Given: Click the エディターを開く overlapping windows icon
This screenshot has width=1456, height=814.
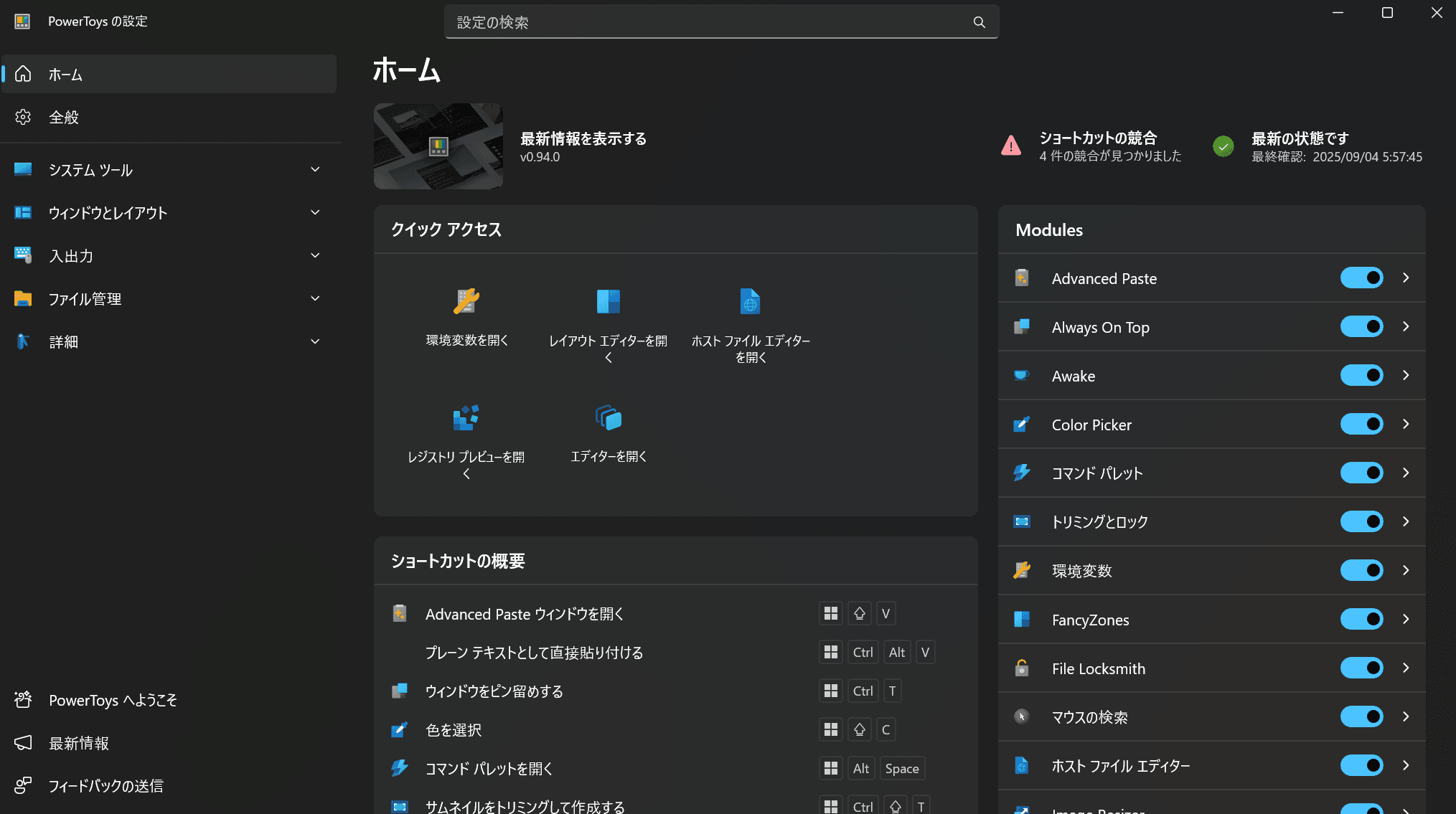Looking at the screenshot, I should point(608,417).
